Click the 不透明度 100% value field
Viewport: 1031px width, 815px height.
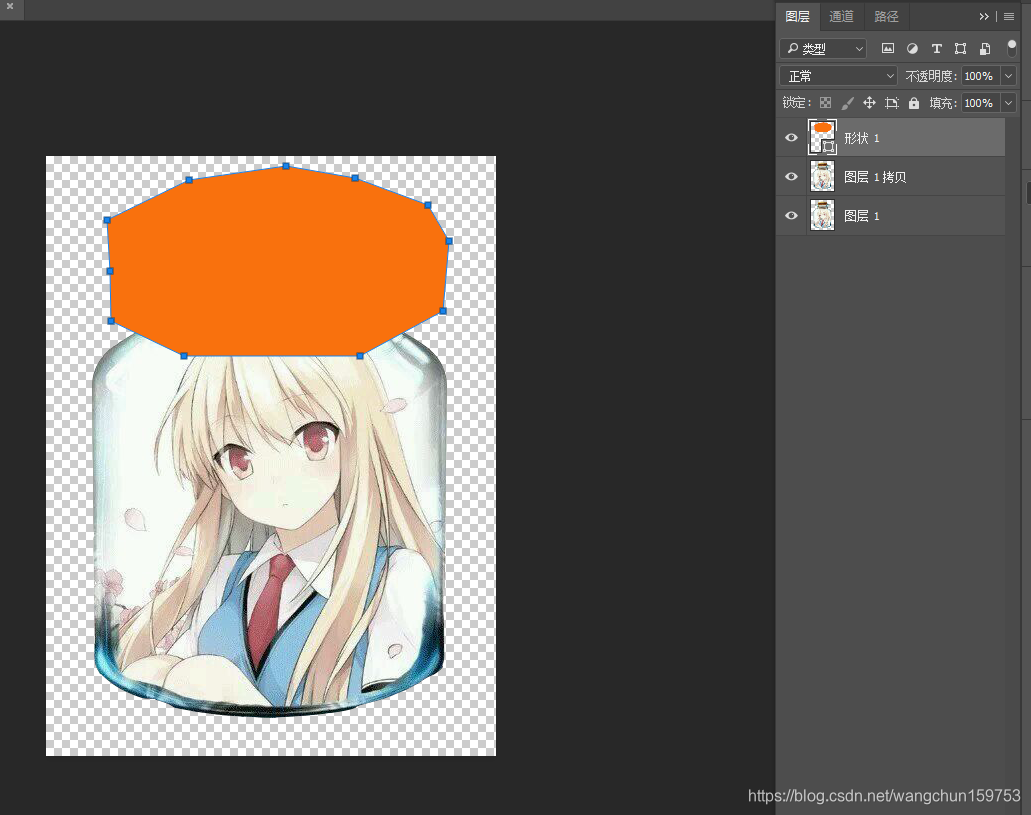[980, 76]
